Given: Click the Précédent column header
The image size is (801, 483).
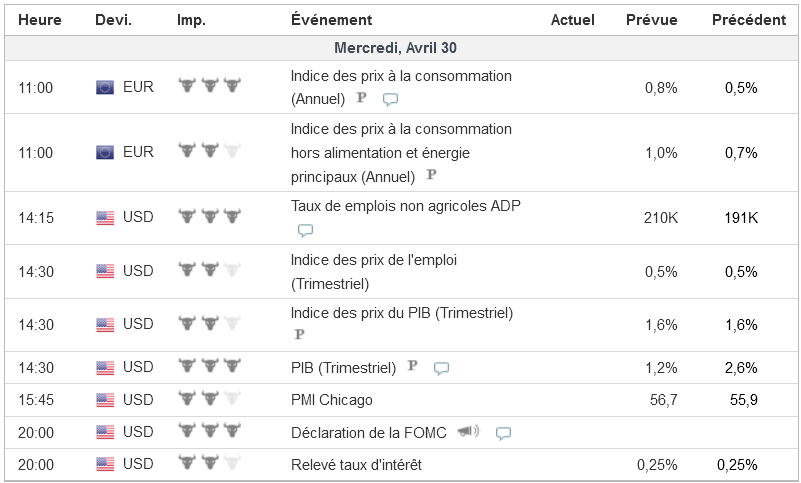Looking at the screenshot, I should pyautogui.click(x=748, y=20).
